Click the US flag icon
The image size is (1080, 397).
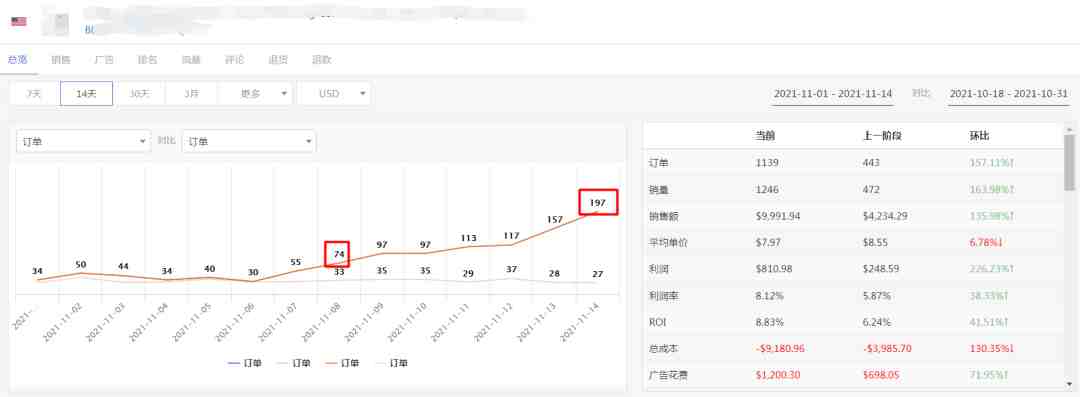click(x=19, y=21)
